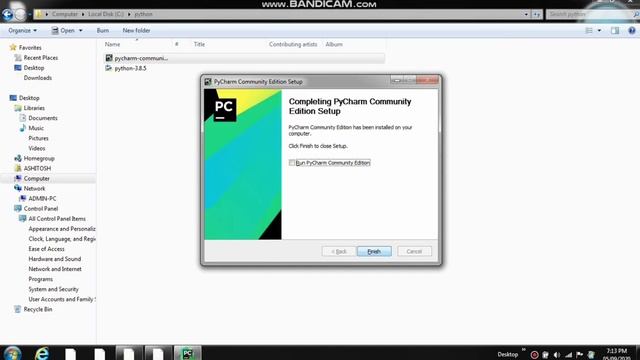Open address bar history dropdown
This screenshot has height=360, width=640.
click(x=526, y=14)
